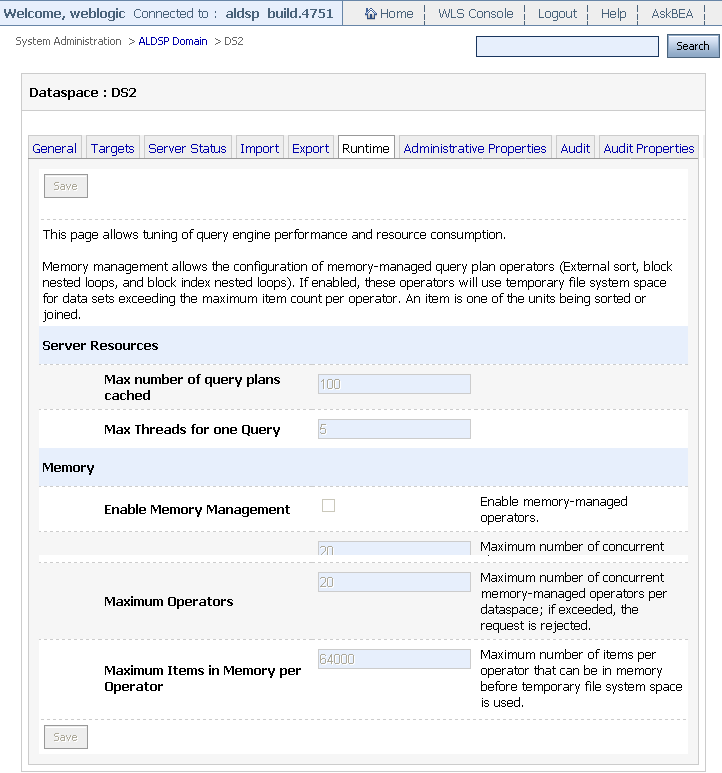Click the Search button

693,46
